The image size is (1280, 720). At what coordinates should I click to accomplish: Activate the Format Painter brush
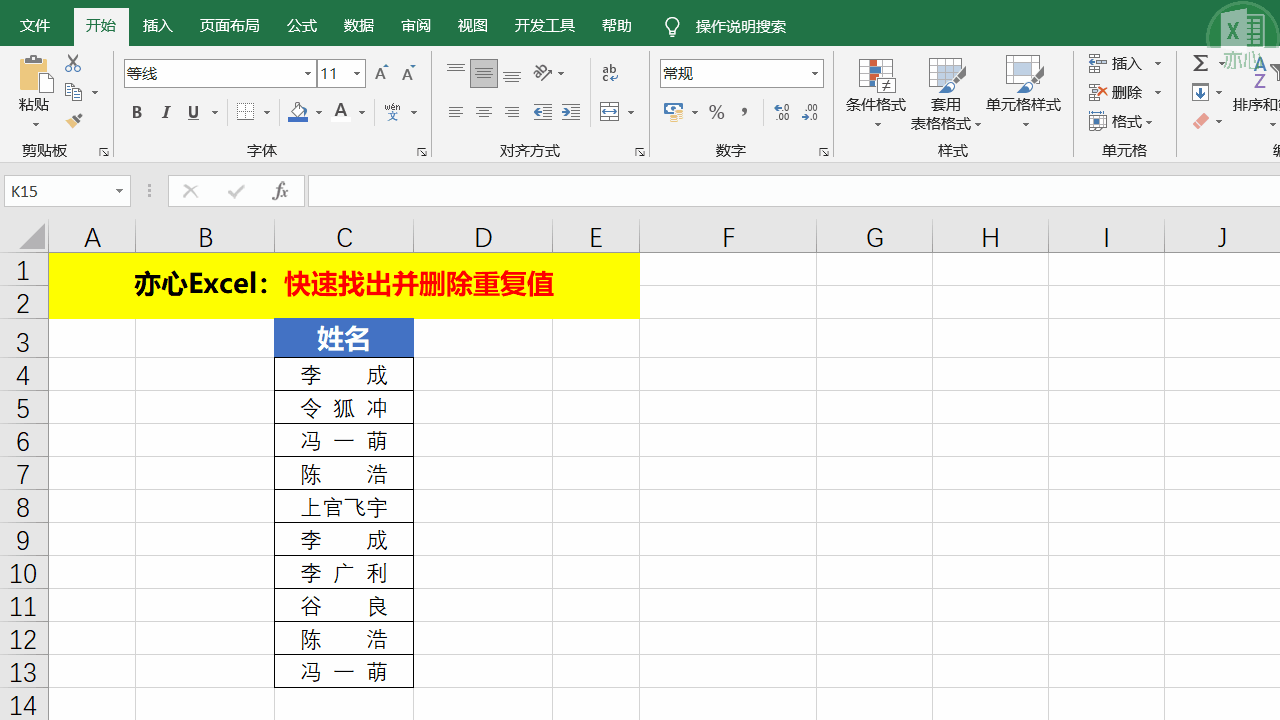tap(74, 120)
